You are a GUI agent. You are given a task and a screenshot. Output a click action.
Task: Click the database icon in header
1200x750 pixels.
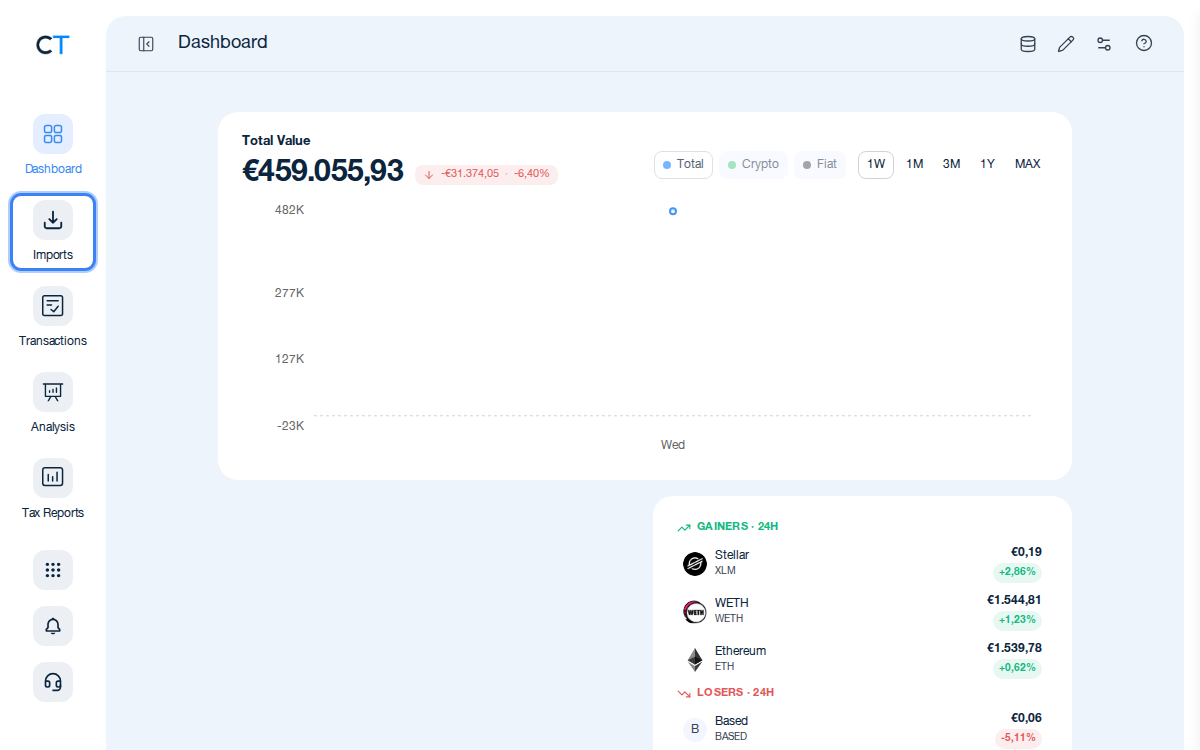1027,44
